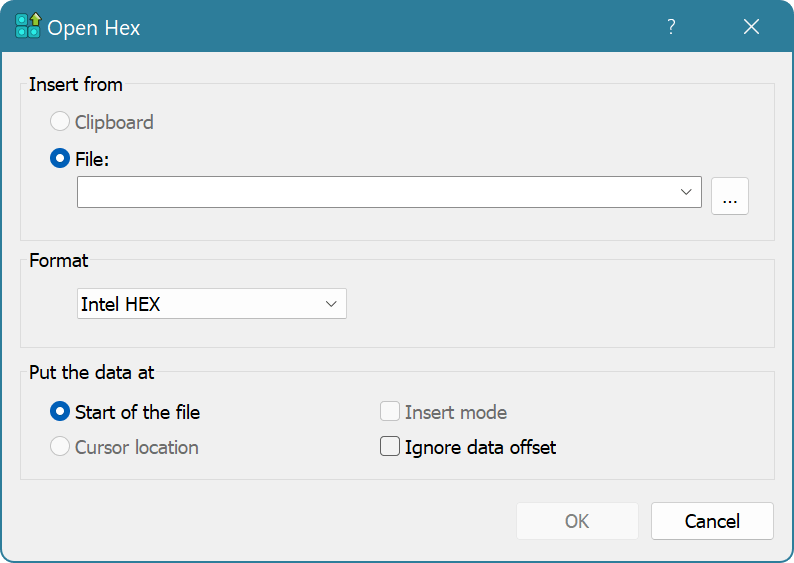This screenshot has width=794, height=563.
Task: Click the question mark help button
Action: click(x=671, y=27)
